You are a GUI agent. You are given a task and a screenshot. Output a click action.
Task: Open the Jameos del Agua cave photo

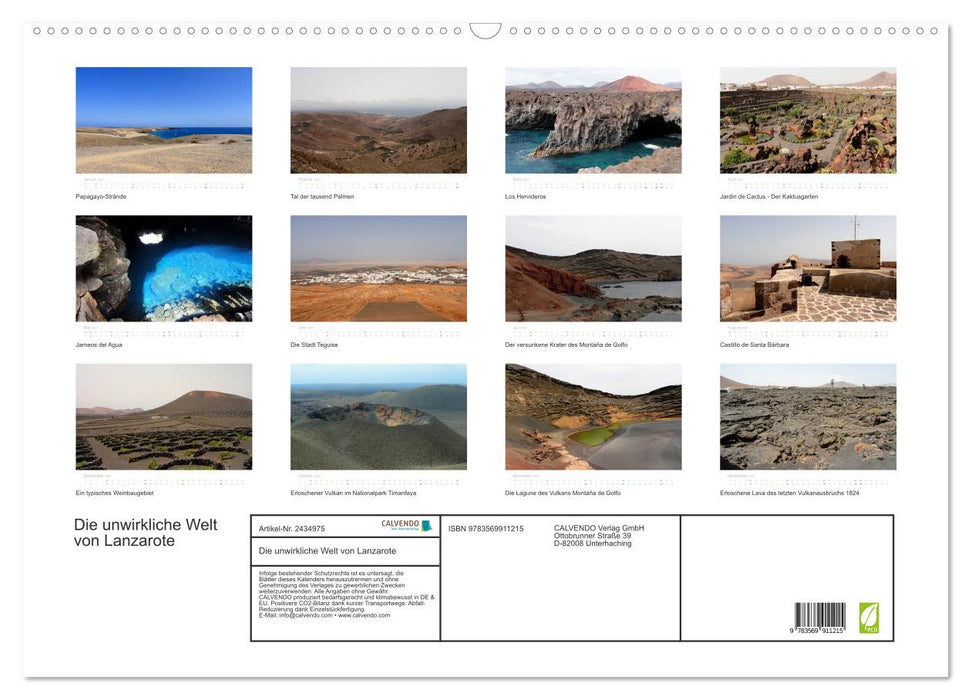(x=163, y=268)
